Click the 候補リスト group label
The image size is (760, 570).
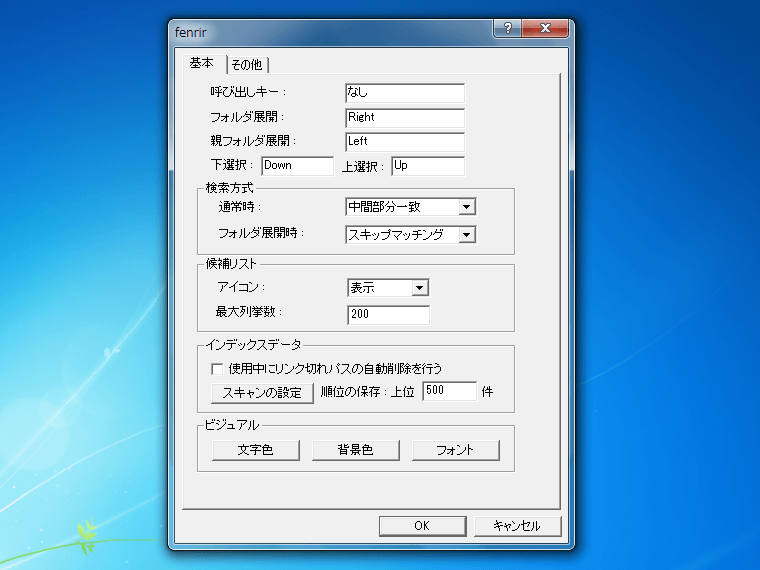pos(231,264)
